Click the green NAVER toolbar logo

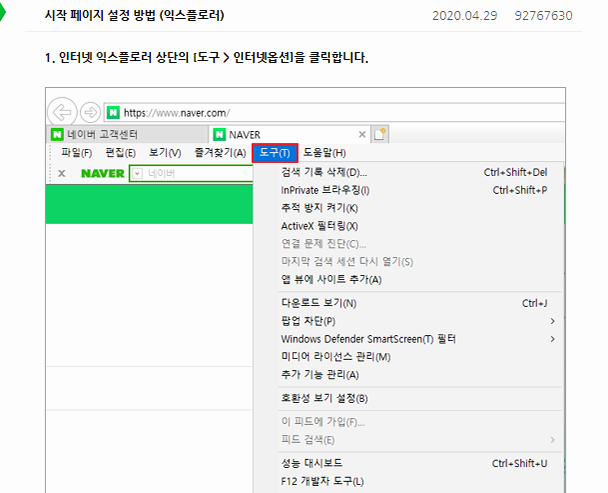point(103,173)
